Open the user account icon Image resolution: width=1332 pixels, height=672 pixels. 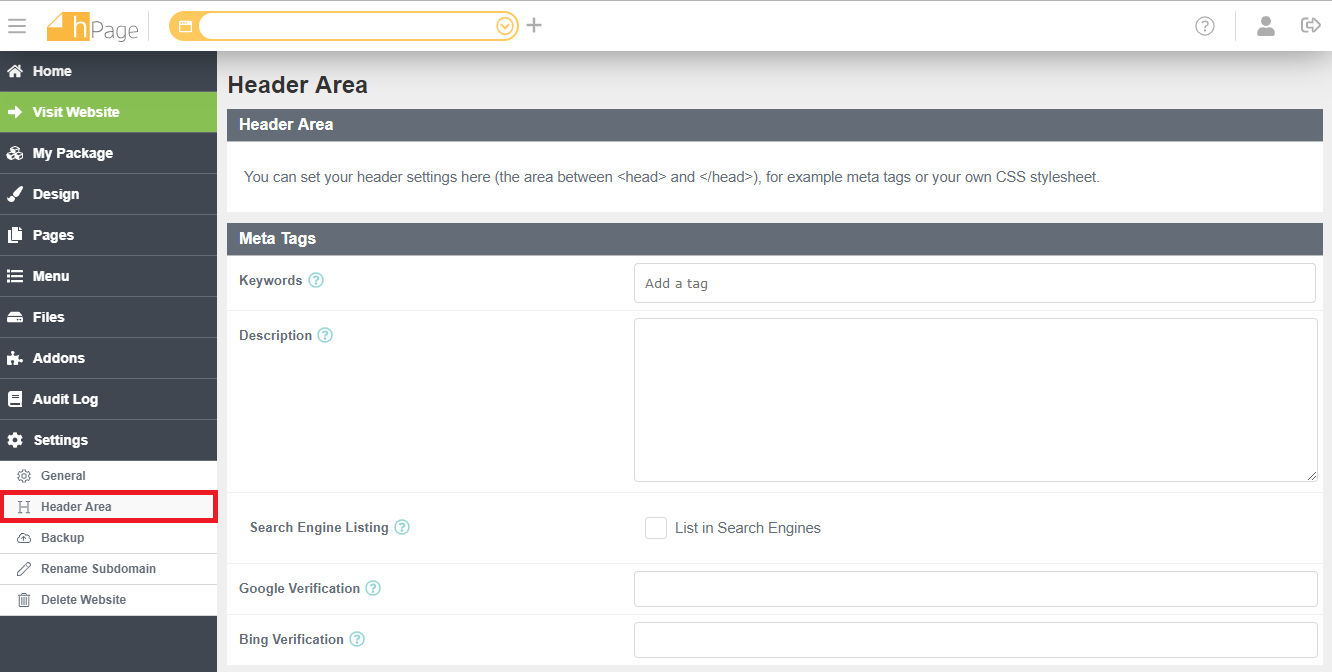pos(1266,26)
